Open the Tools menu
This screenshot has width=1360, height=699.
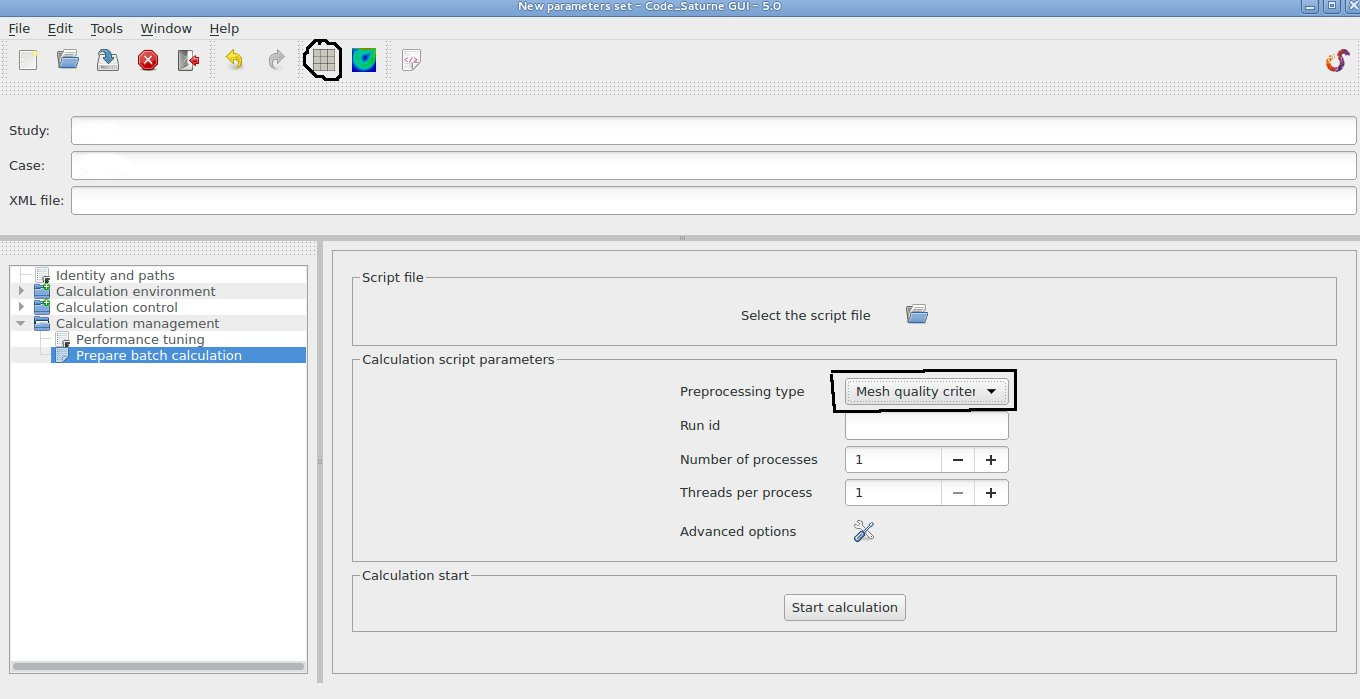[x=106, y=29]
